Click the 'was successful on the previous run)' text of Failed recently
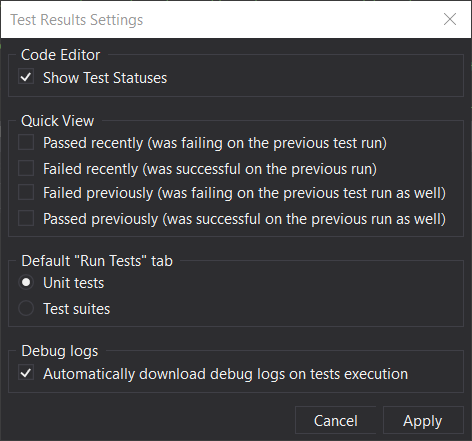This screenshot has width=472, height=441. [260, 169]
